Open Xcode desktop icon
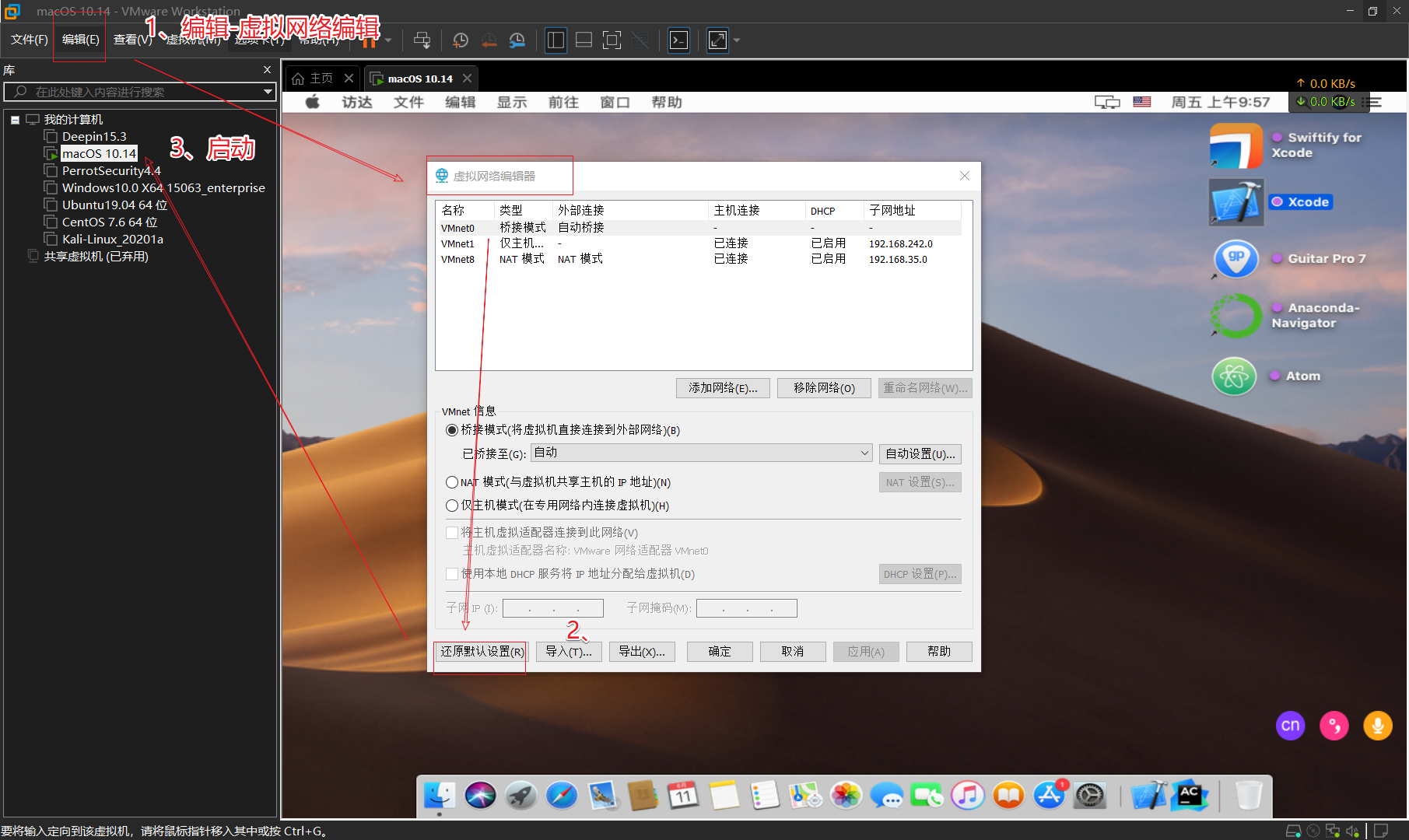 coord(1236,202)
